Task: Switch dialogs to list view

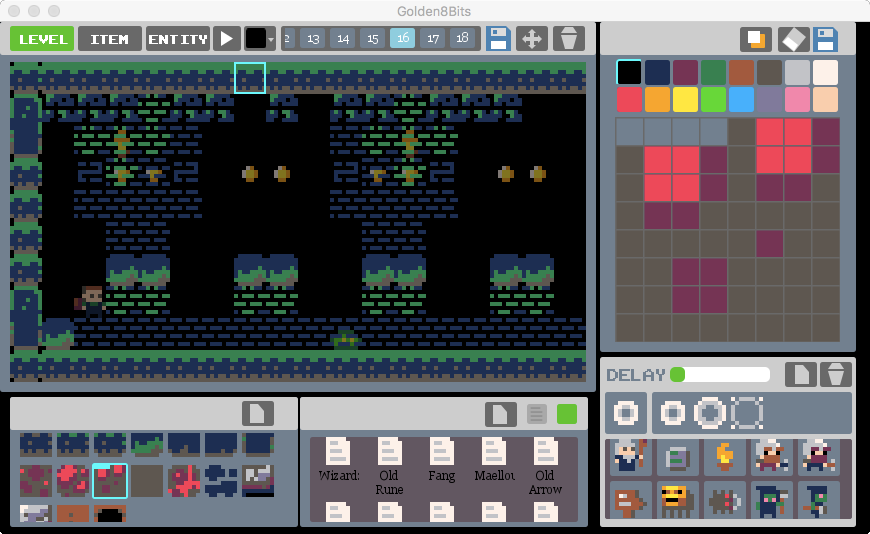Action: pos(537,414)
